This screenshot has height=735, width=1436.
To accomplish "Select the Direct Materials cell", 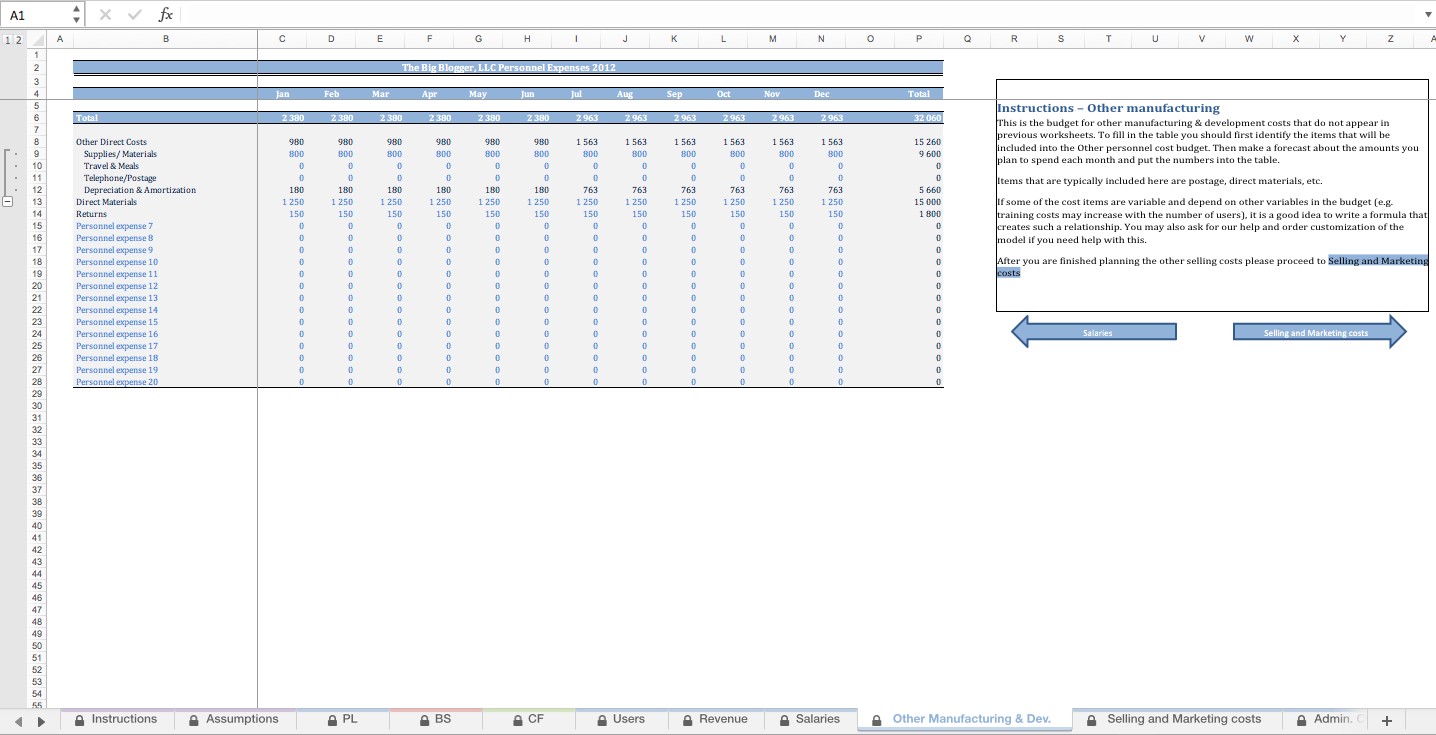I will pos(166,202).
